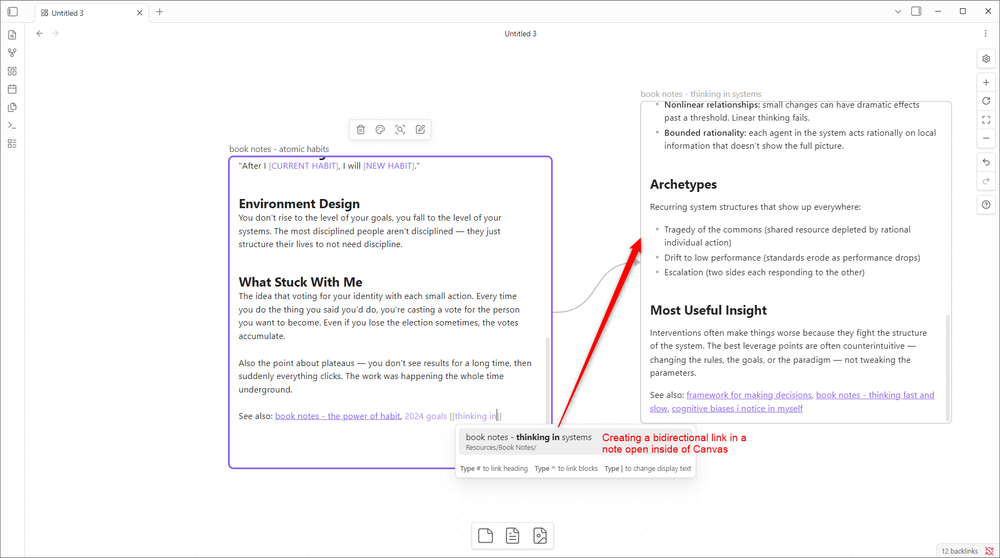Open the quick switcher file icon in ribbon
Screen dimensions: 1000x558
coord(12,35)
